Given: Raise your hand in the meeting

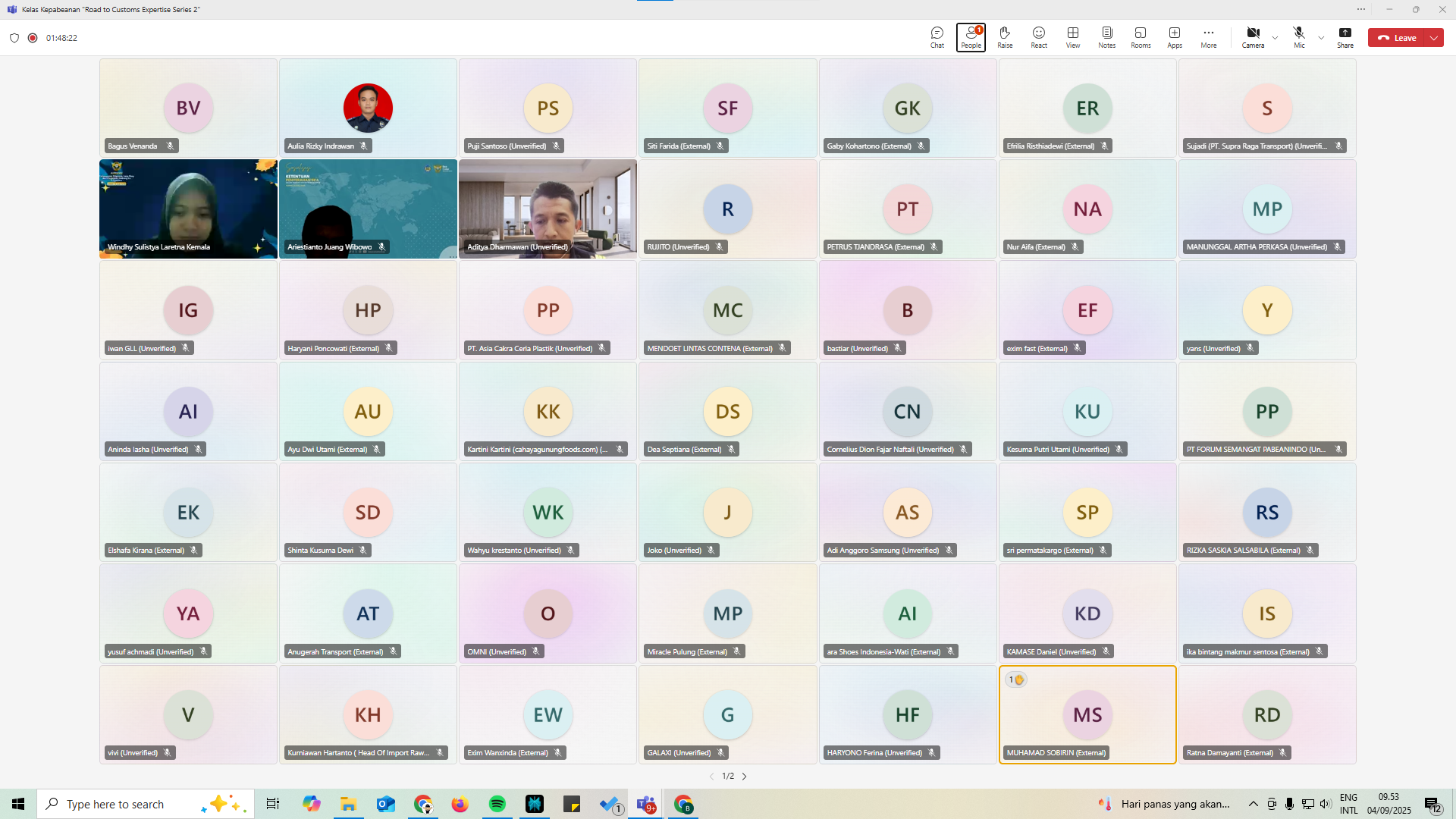Looking at the screenshot, I should point(1005,36).
